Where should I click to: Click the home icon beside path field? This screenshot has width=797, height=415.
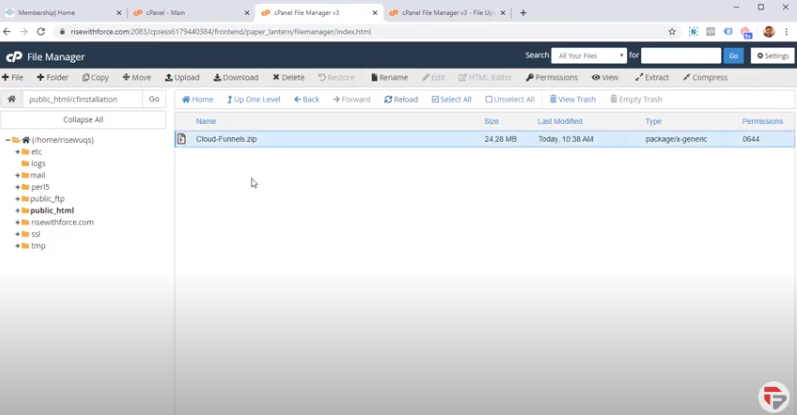(x=11, y=99)
